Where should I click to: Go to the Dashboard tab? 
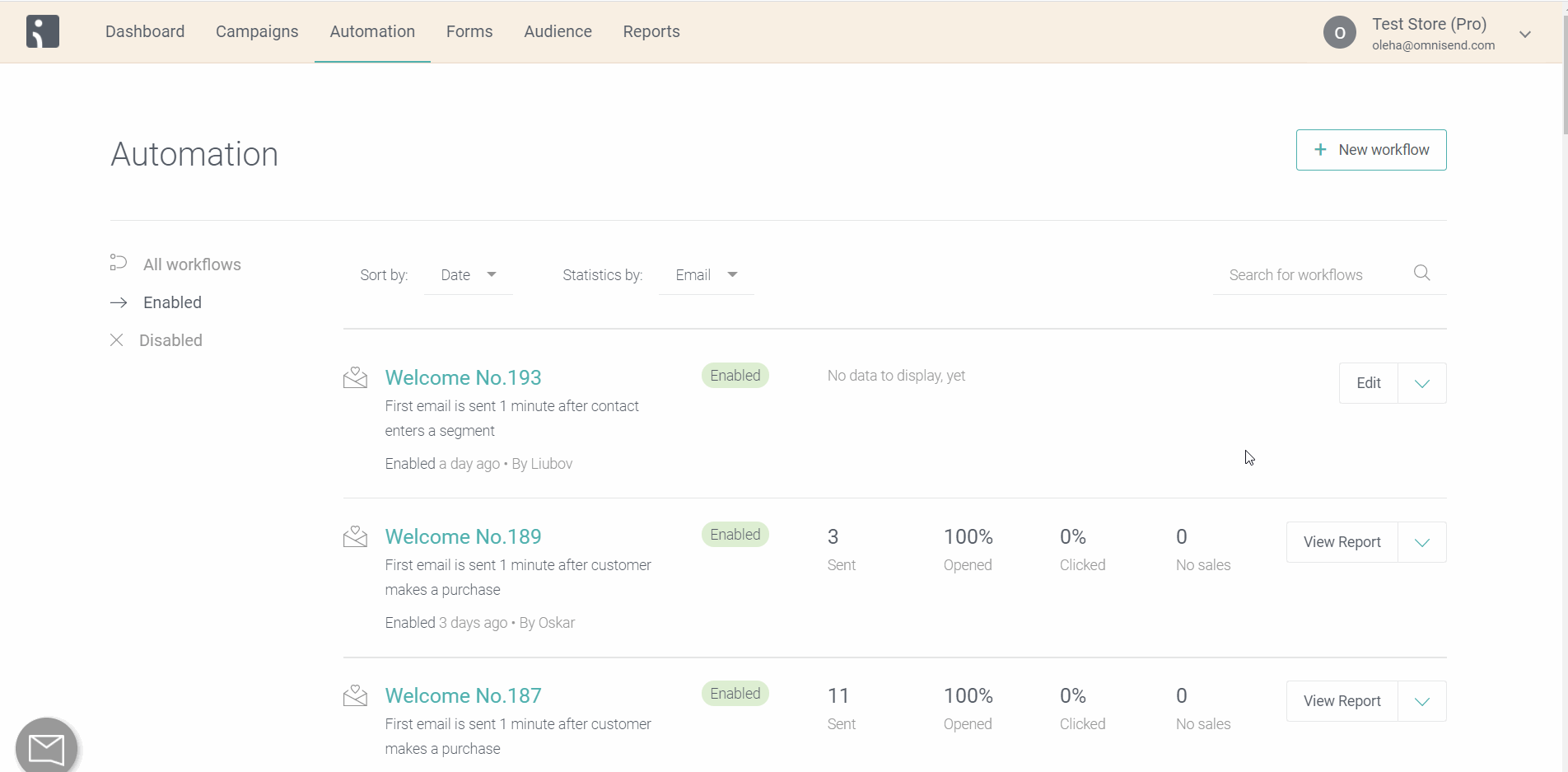(145, 31)
